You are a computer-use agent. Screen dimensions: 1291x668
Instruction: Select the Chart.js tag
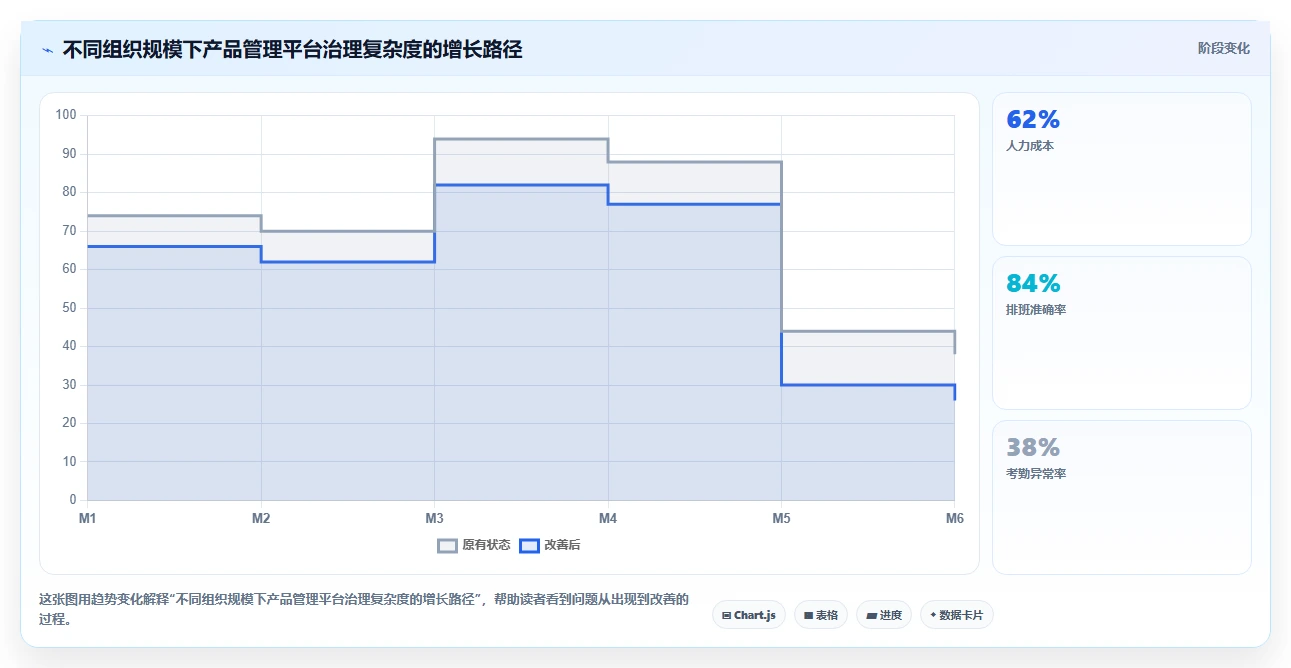click(749, 615)
